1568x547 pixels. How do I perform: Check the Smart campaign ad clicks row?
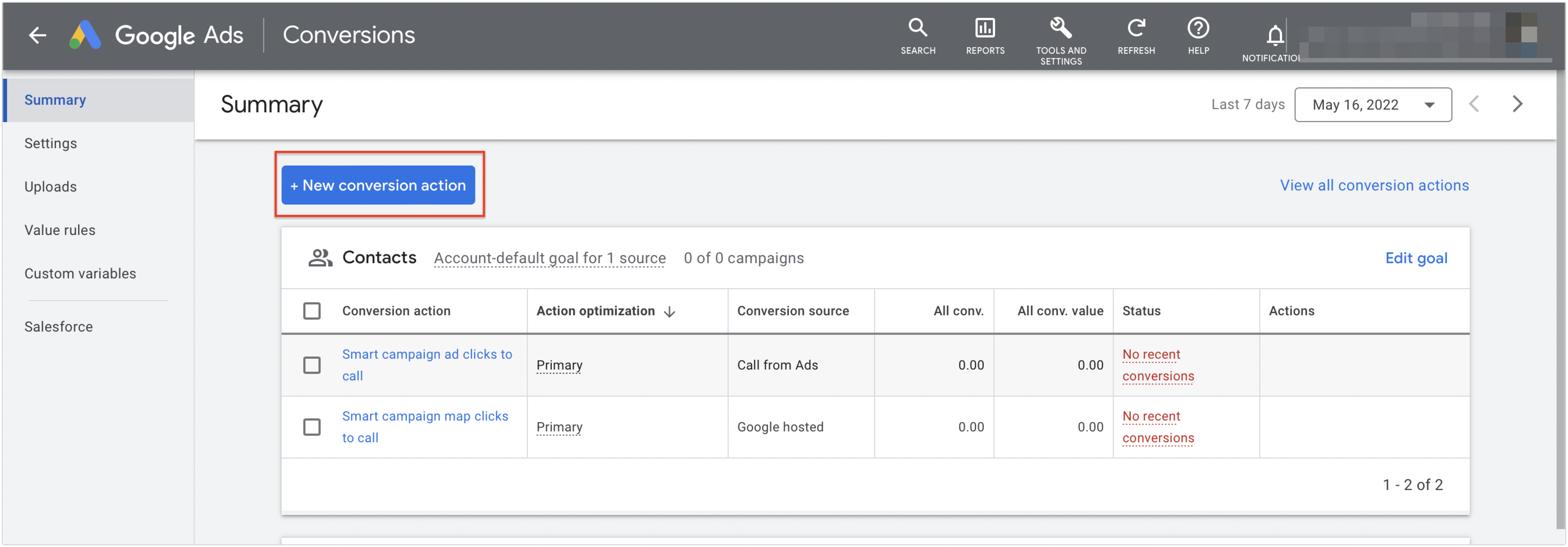[x=312, y=365]
